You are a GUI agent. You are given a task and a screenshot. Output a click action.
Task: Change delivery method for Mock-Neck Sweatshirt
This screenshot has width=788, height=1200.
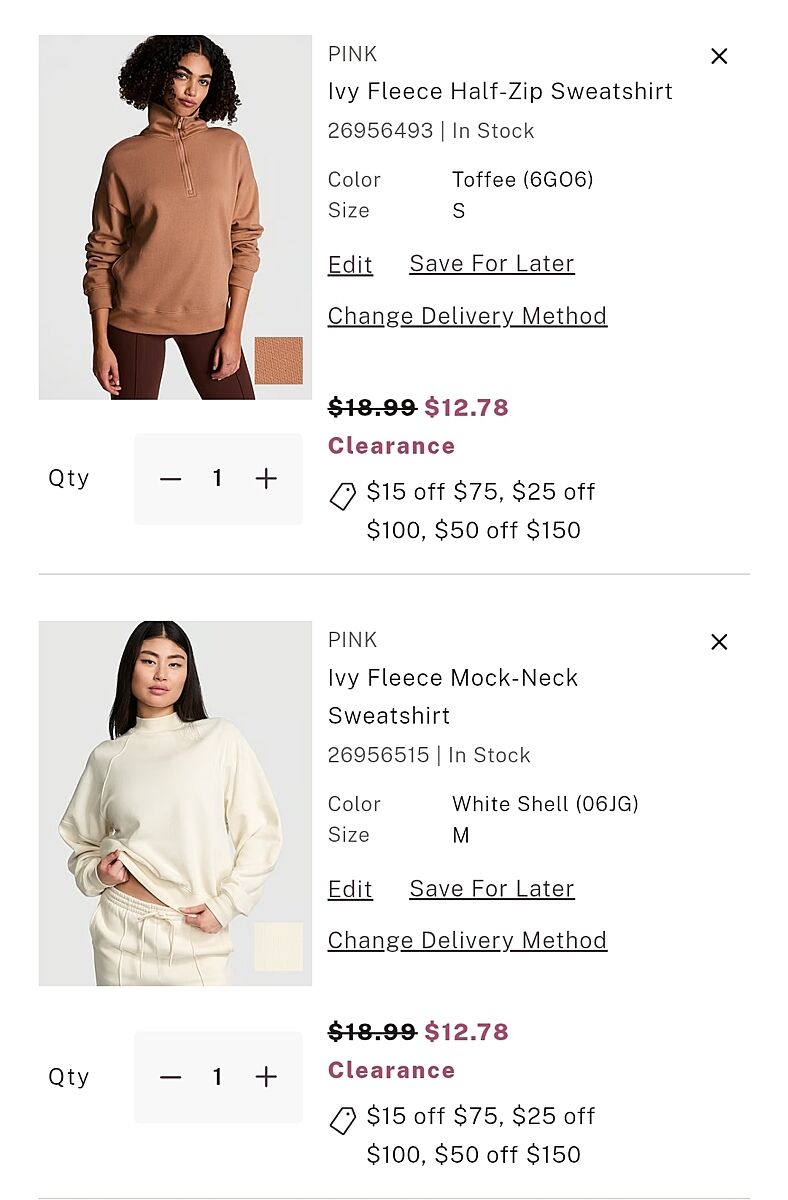click(x=467, y=941)
